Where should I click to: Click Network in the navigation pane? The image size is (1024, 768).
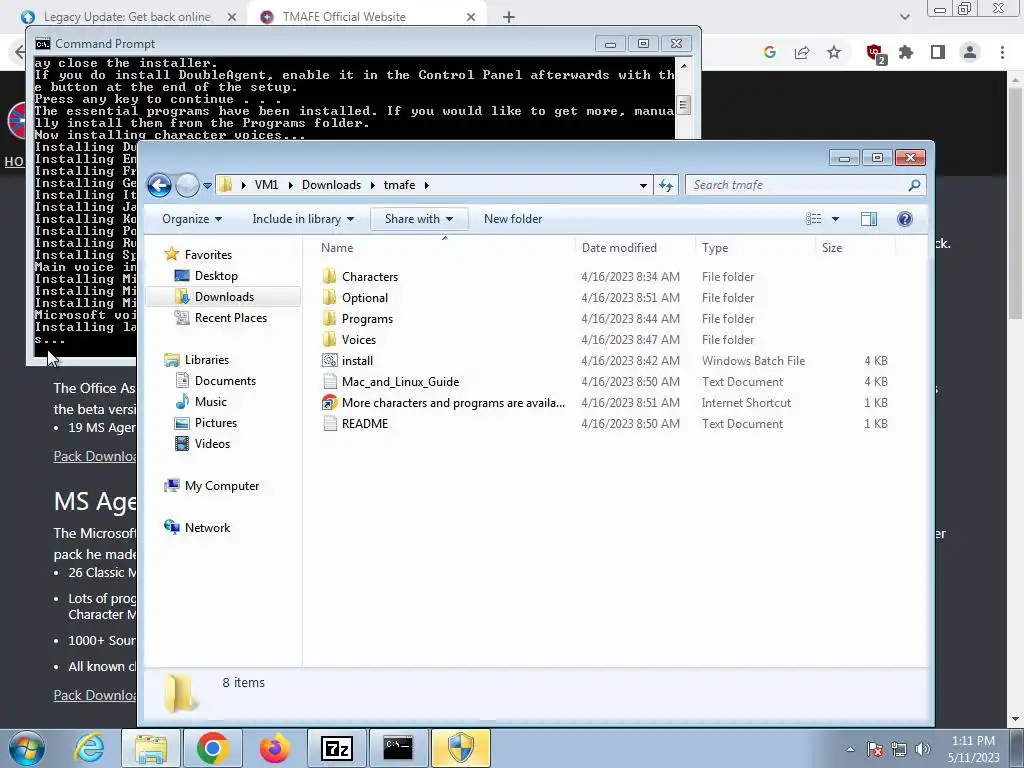point(207,527)
